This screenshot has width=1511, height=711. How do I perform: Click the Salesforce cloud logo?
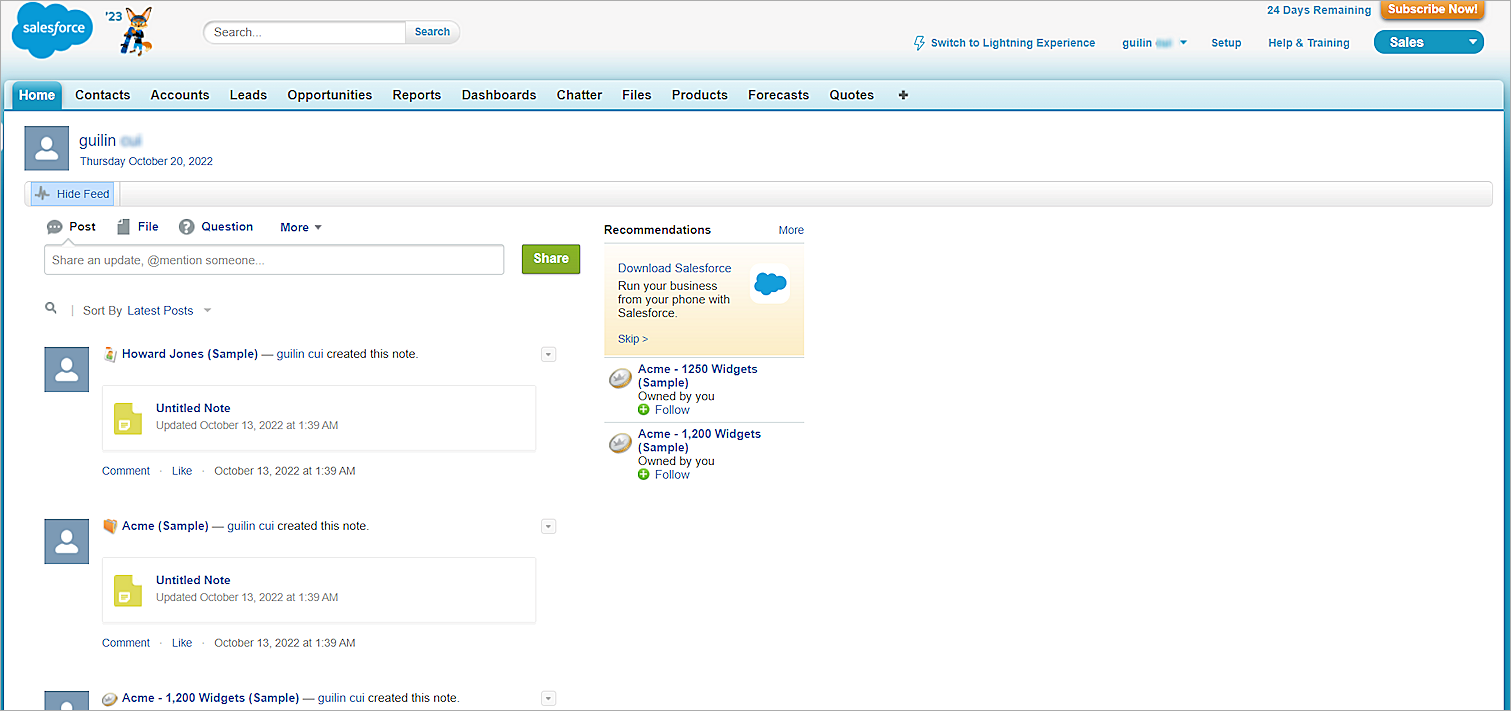click(x=52, y=31)
